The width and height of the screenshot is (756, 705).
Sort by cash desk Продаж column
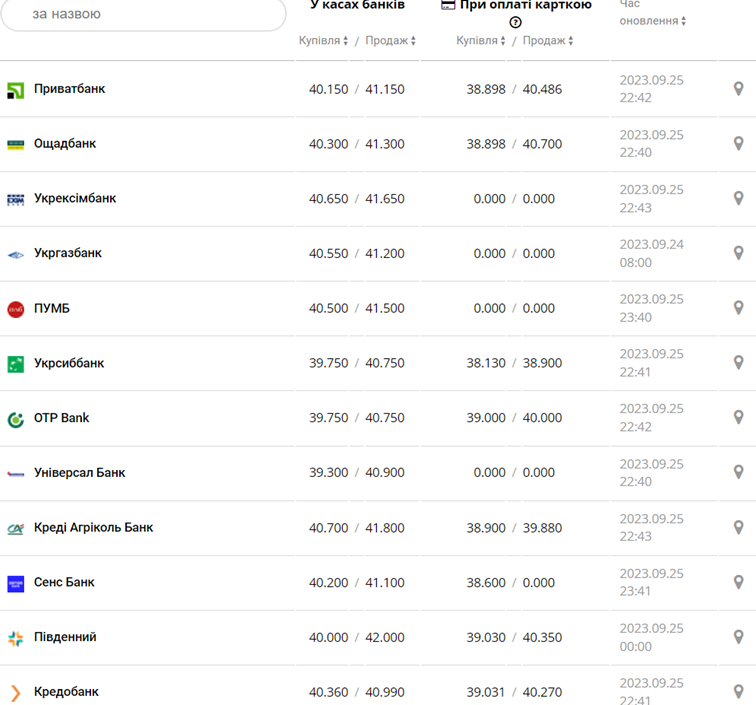click(390, 41)
